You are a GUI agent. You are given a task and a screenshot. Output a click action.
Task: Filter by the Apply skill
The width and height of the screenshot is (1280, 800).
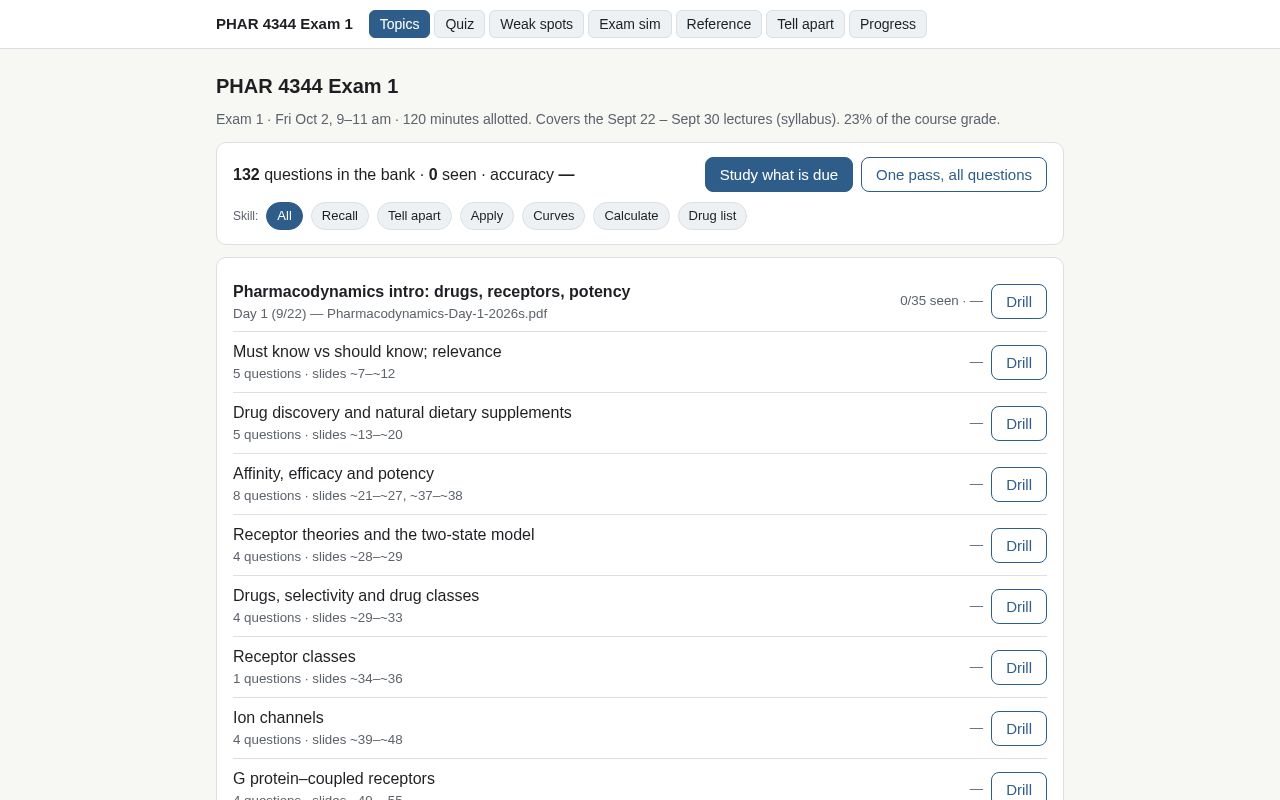487,216
